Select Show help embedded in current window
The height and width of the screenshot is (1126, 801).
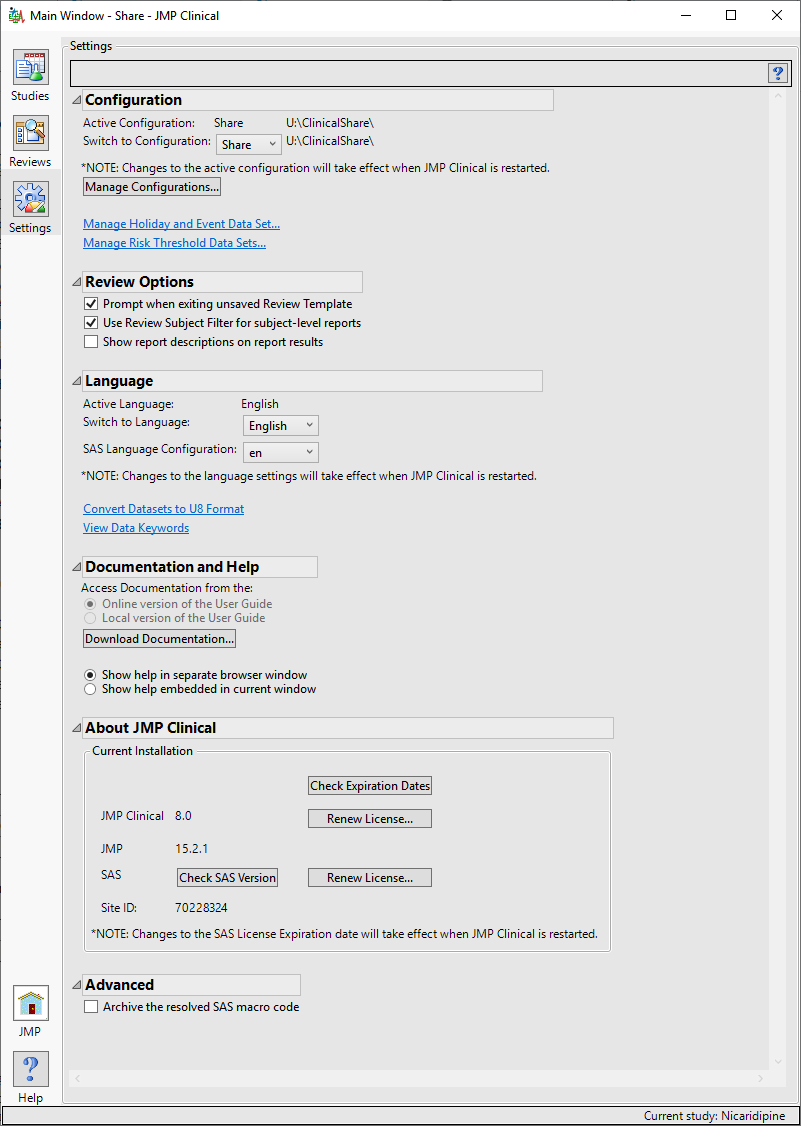[x=90, y=689]
